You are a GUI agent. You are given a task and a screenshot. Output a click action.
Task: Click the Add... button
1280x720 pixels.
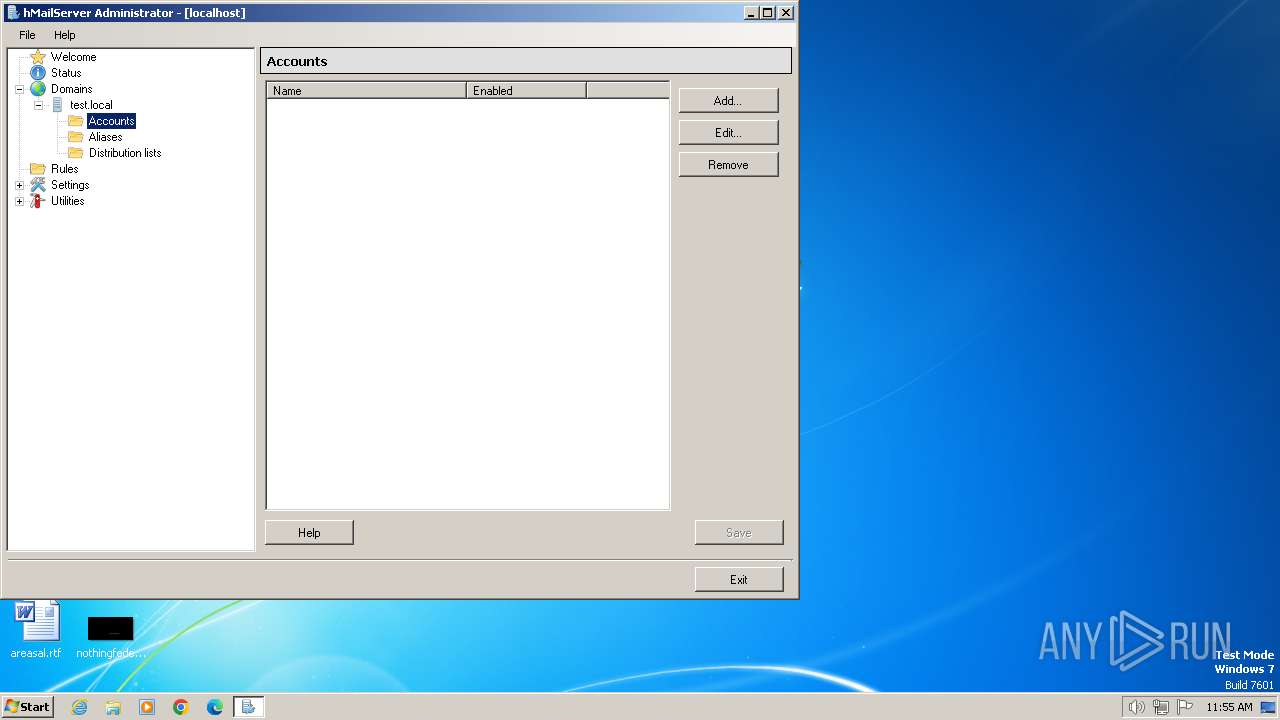tap(728, 101)
